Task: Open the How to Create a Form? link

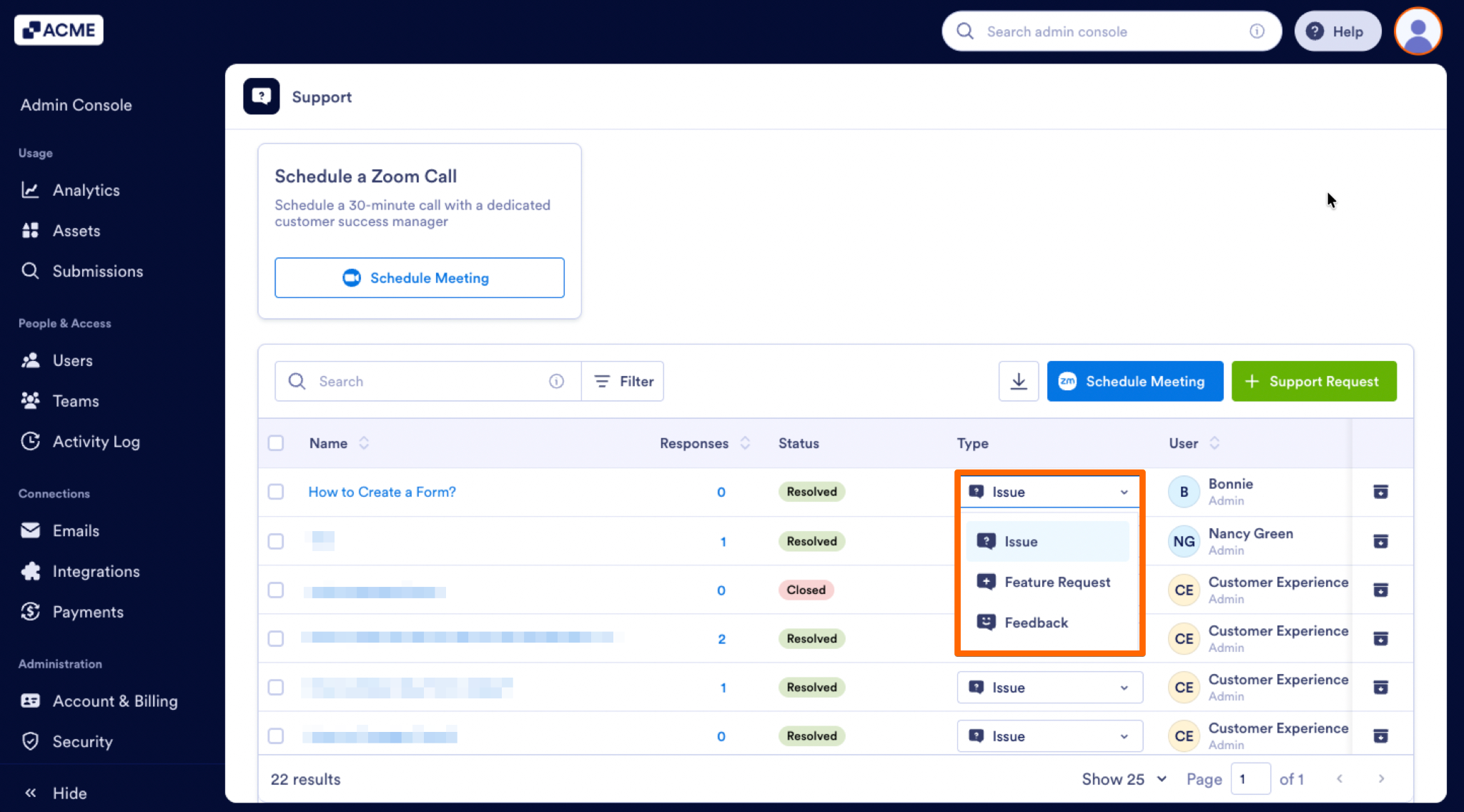Action: [382, 492]
